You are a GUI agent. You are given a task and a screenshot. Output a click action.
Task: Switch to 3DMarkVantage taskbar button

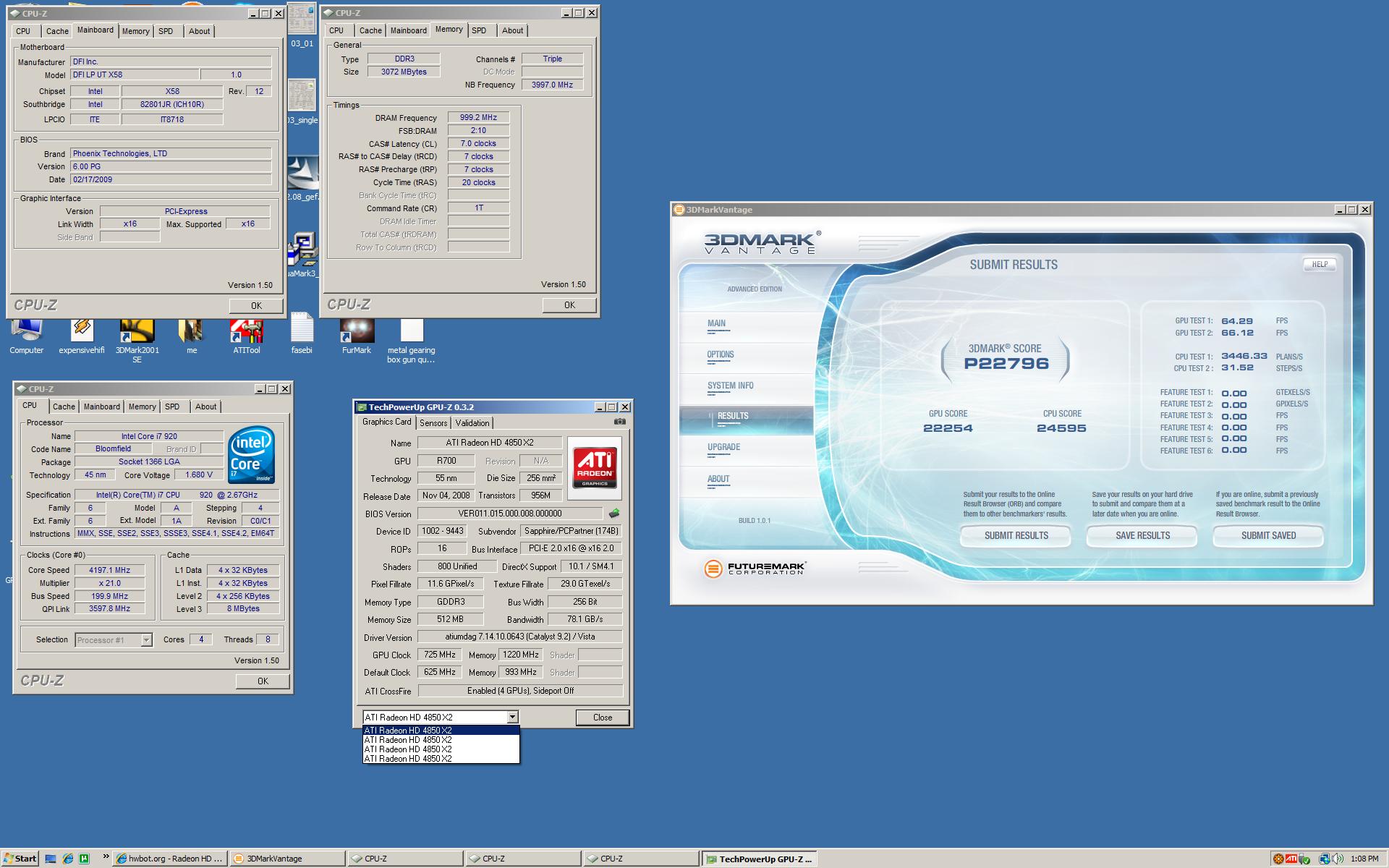coord(287,859)
